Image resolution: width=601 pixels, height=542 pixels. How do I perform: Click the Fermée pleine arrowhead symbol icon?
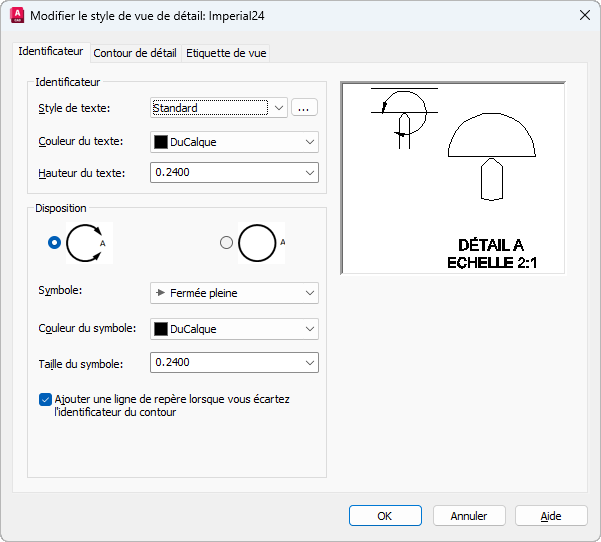click(161, 293)
